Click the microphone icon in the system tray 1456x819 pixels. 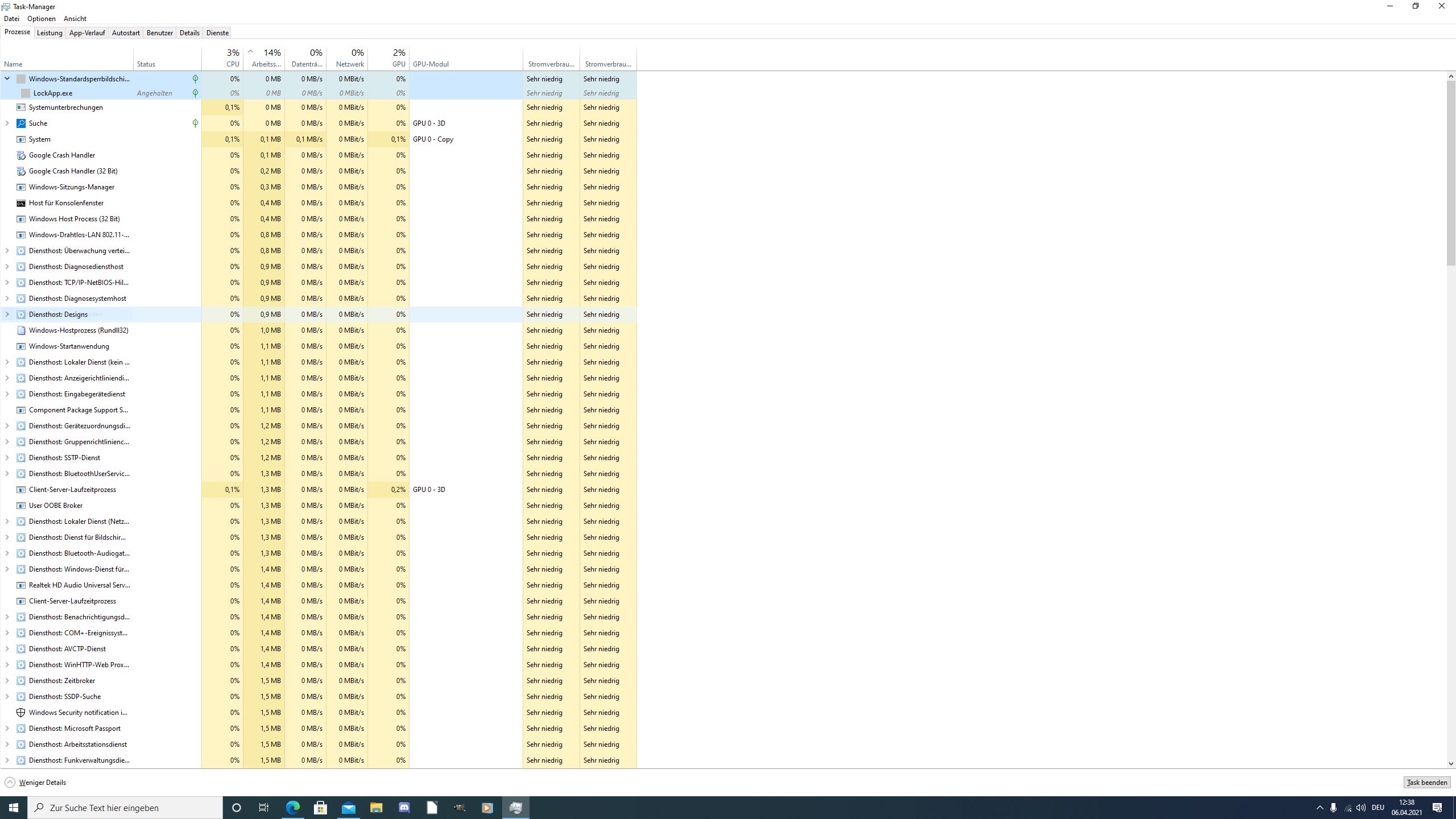1333,808
